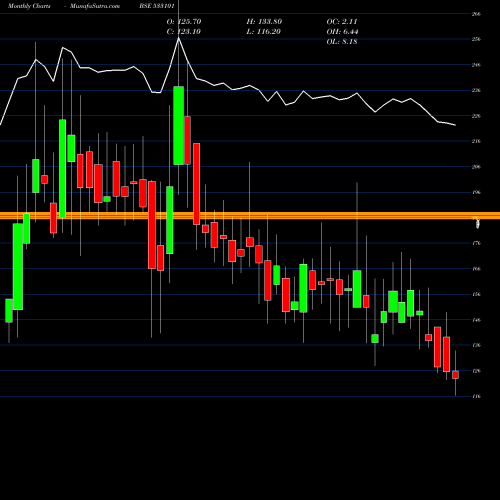Select the high value 'H: 133.80'

[x=264, y=22]
